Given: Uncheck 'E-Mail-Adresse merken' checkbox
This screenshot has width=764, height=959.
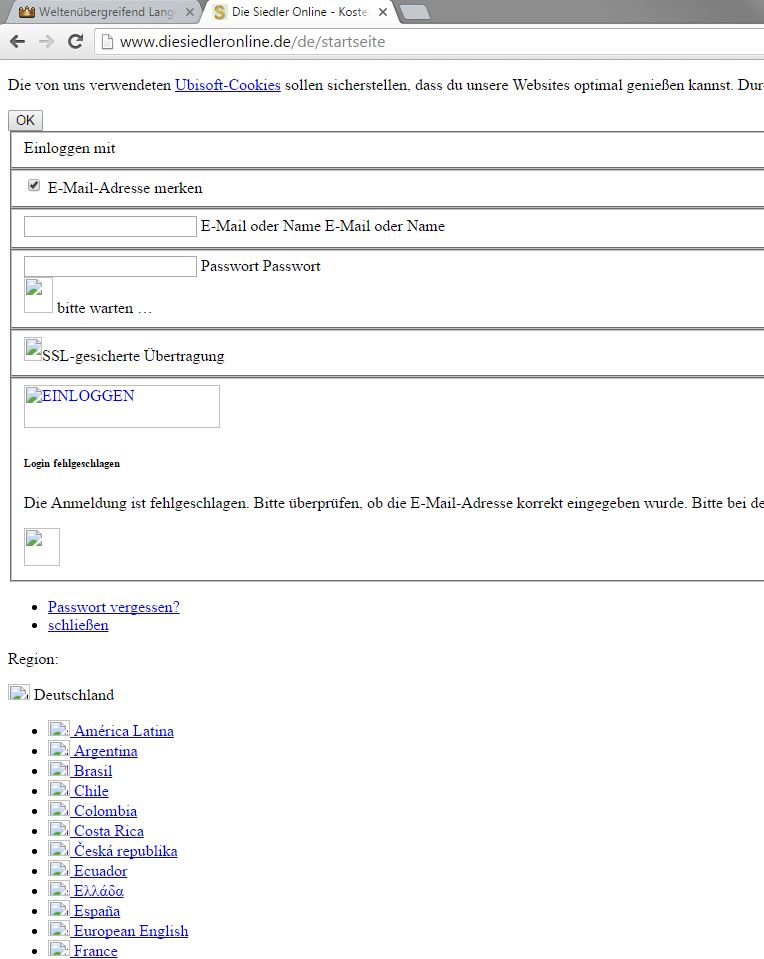Looking at the screenshot, I should pyautogui.click(x=34, y=186).
